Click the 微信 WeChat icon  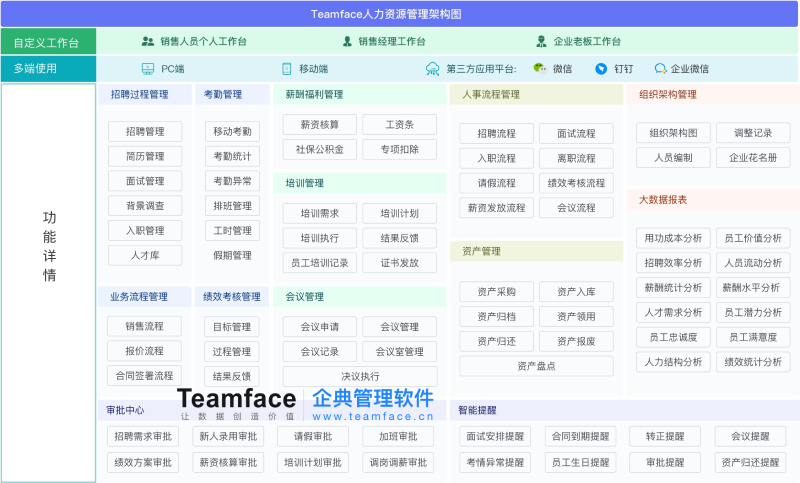540,68
